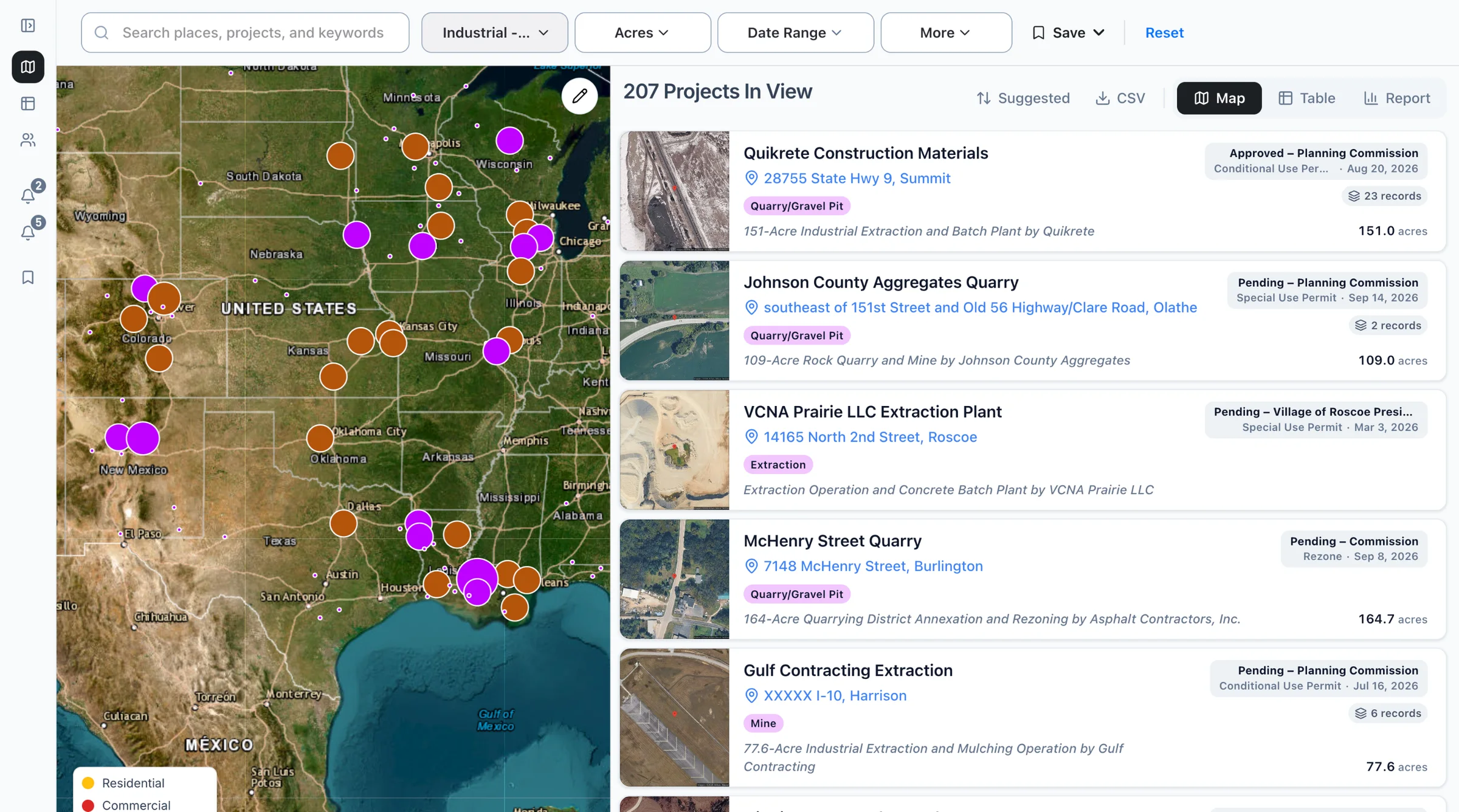The image size is (1459, 812).
Task: Click the purple marker in Wisconsin
Action: 509,141
